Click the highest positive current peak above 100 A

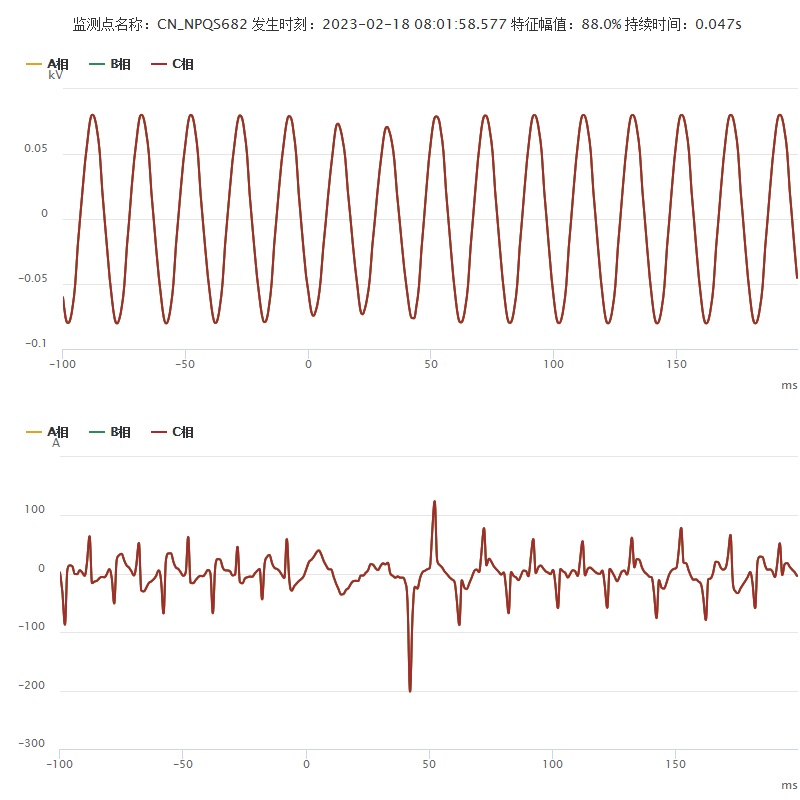pos(434,502)
